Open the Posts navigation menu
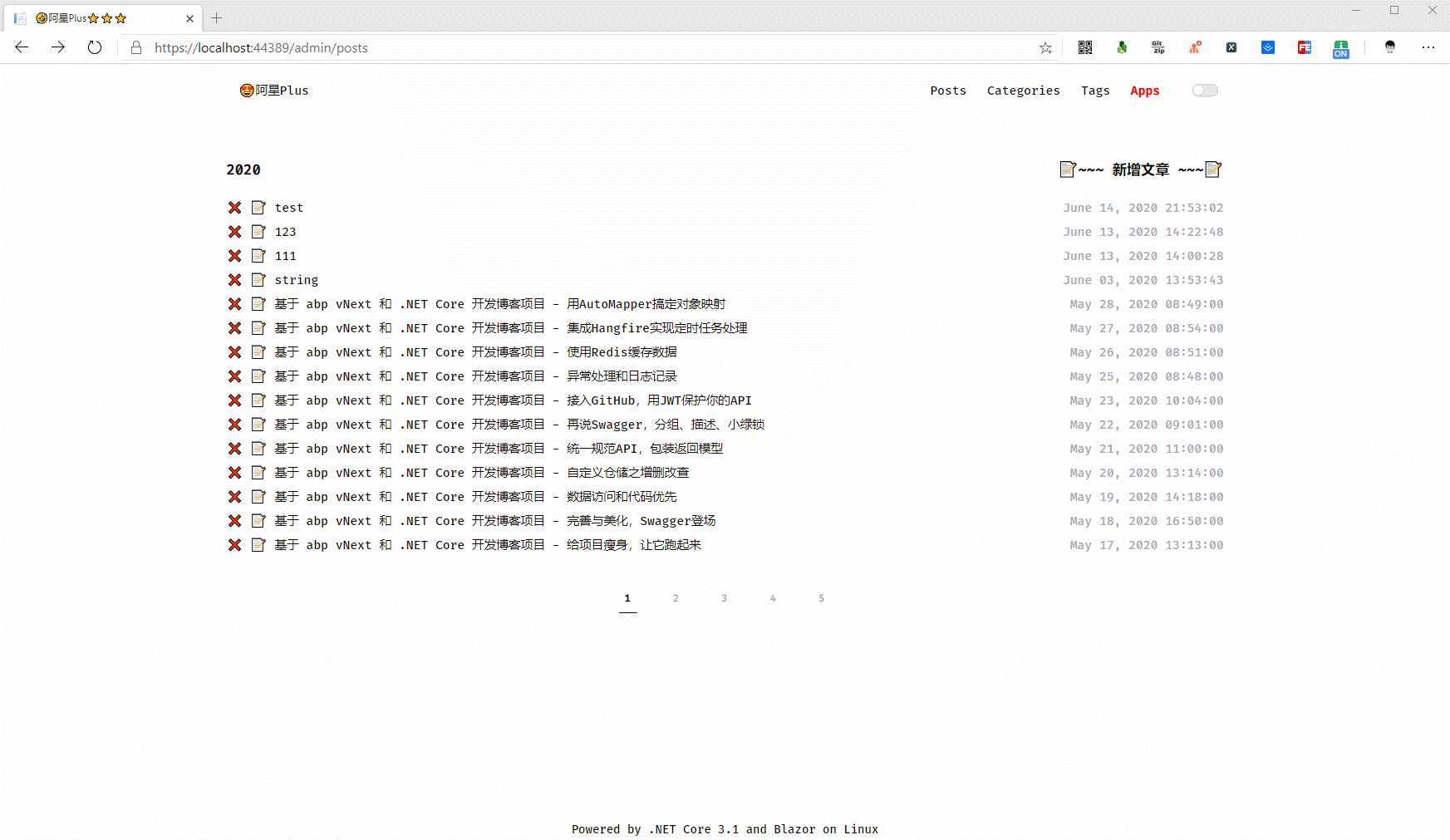 tap(948, 91)
